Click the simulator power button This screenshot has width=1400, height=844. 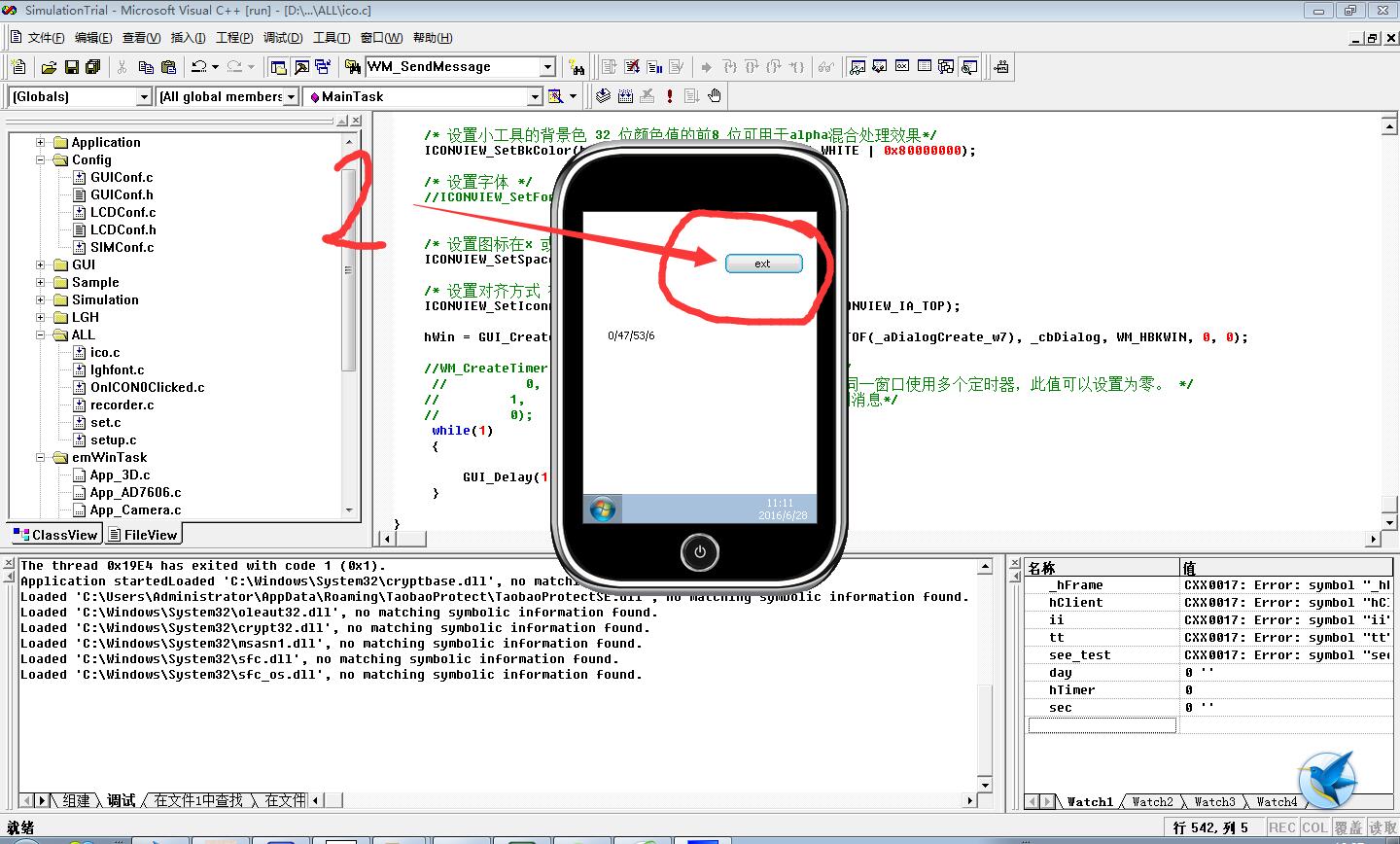pos(699,552)
